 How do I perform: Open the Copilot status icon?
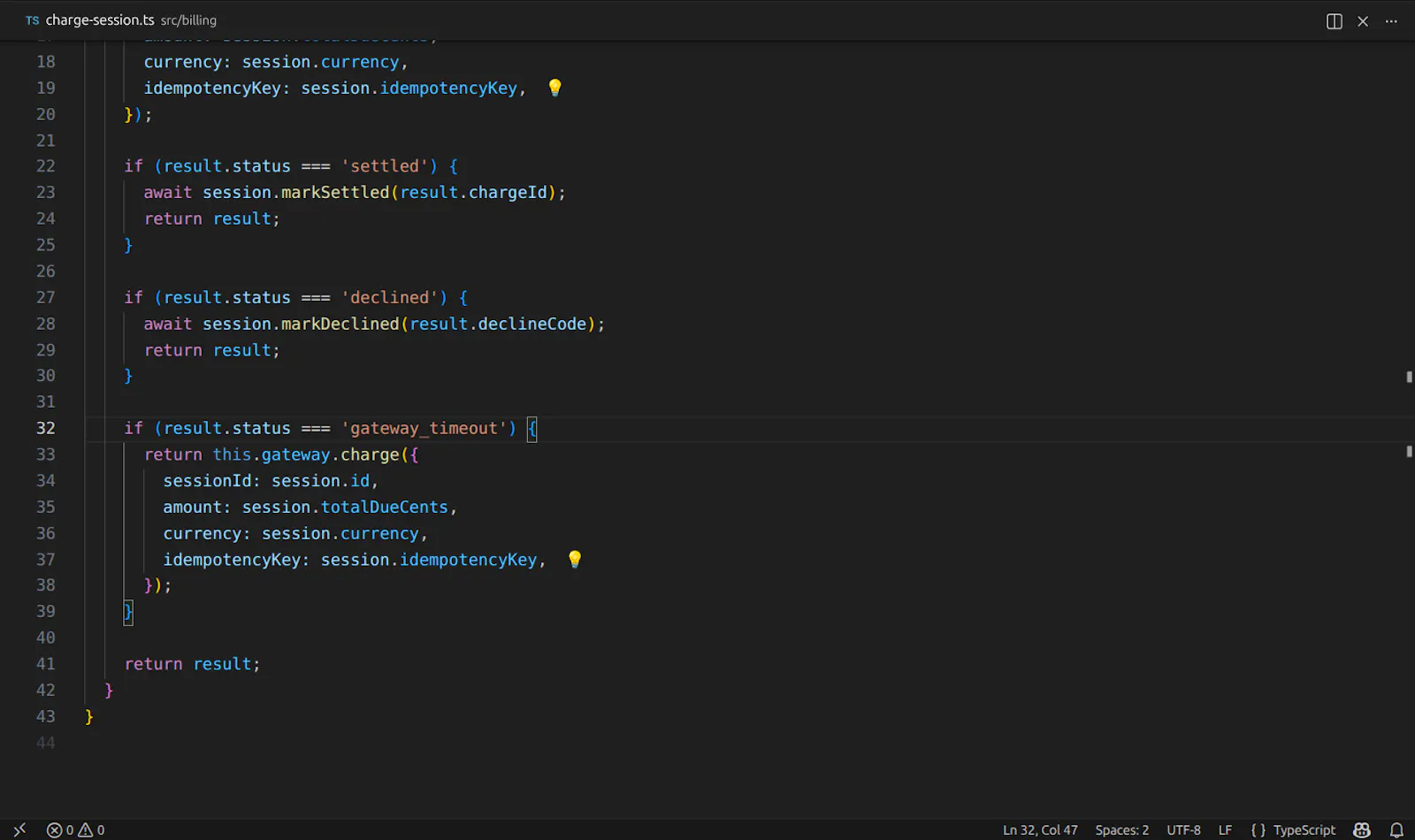pyautogui.click(x=1362, y=829)
